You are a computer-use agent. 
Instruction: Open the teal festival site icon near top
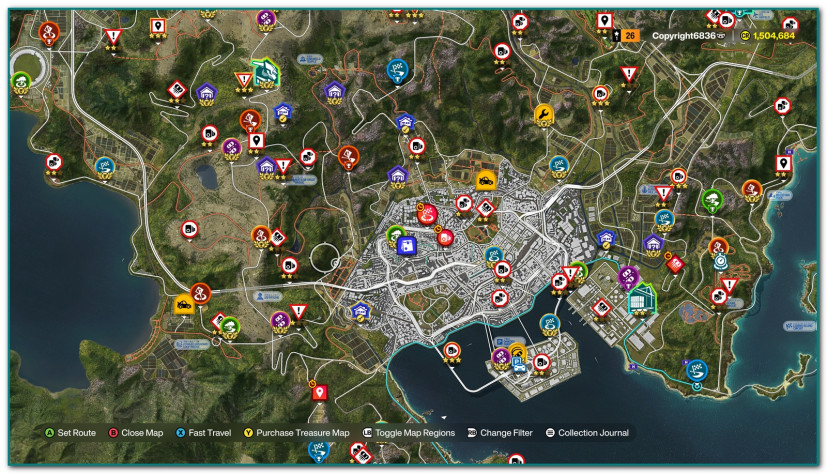pyautogui.click(x=265, y=73)
